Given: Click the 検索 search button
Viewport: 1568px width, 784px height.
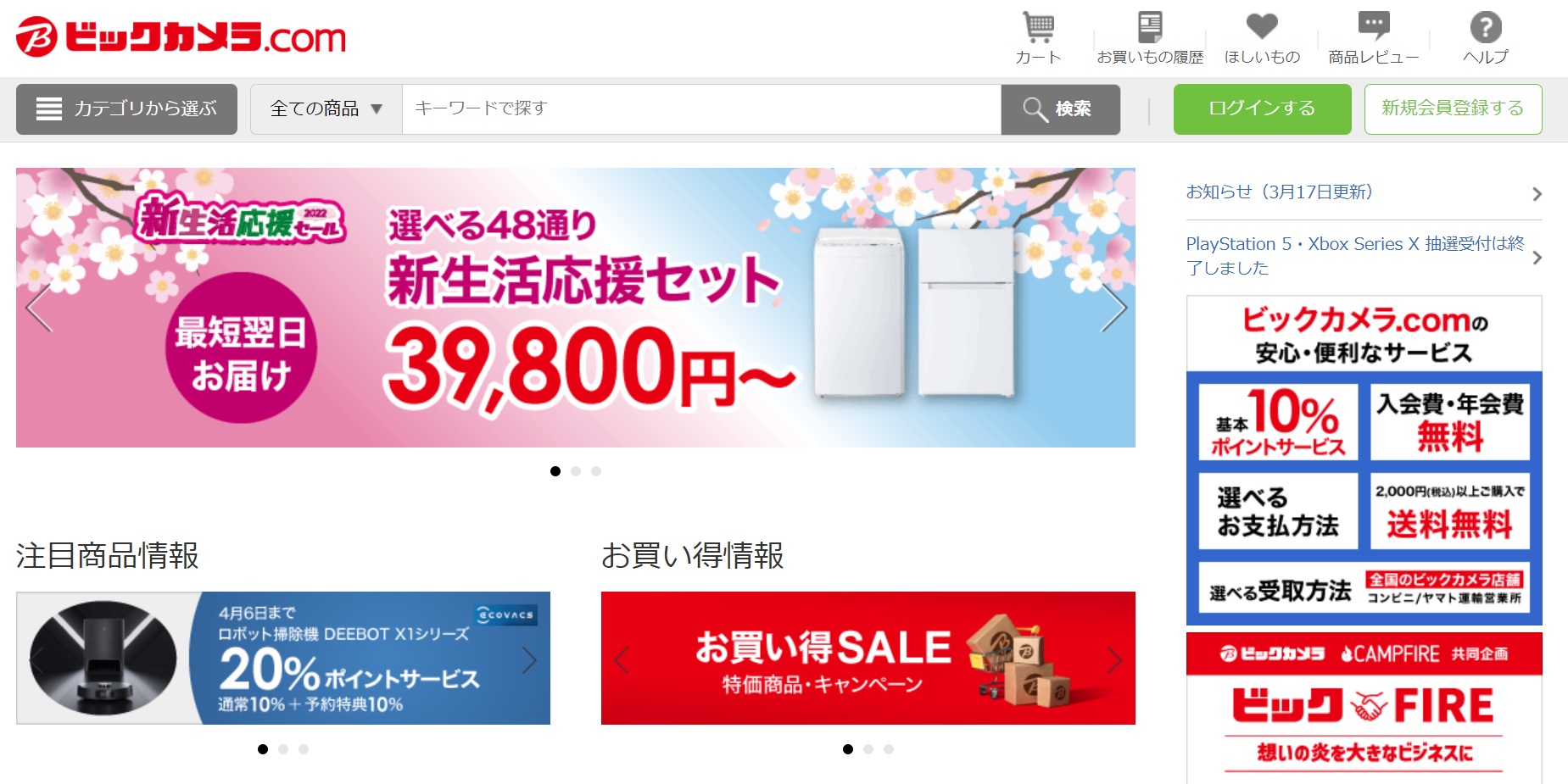Looking at the screenshot, I should (1060, 109).
